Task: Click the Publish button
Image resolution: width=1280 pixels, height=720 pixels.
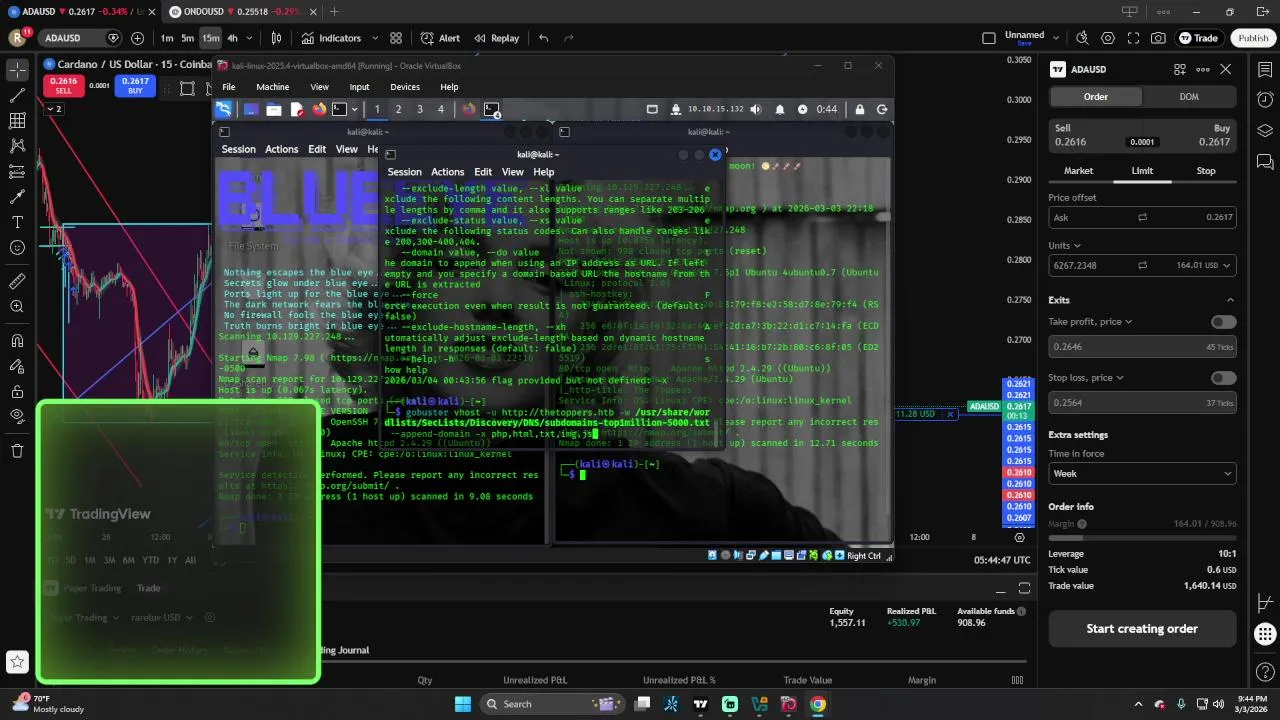Action: [x=1253, y=38]
